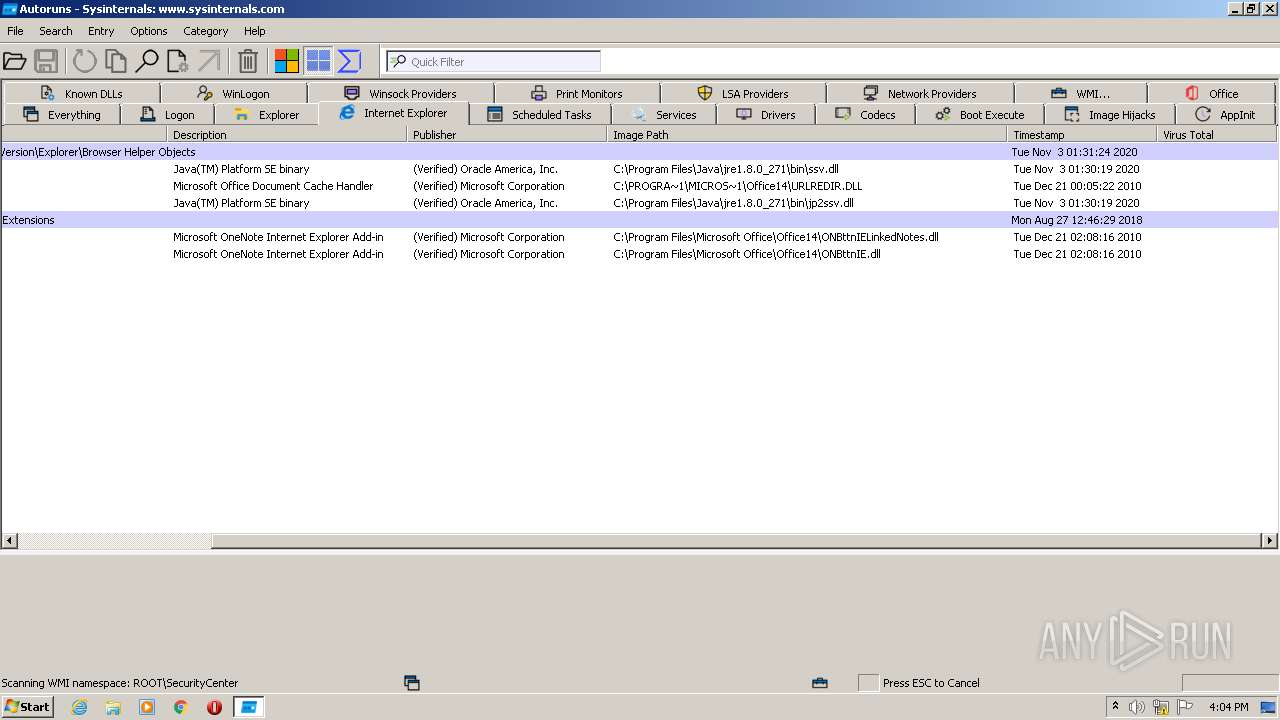
Task: Switch to the Network Providers tab
Action: coord(920,93)
